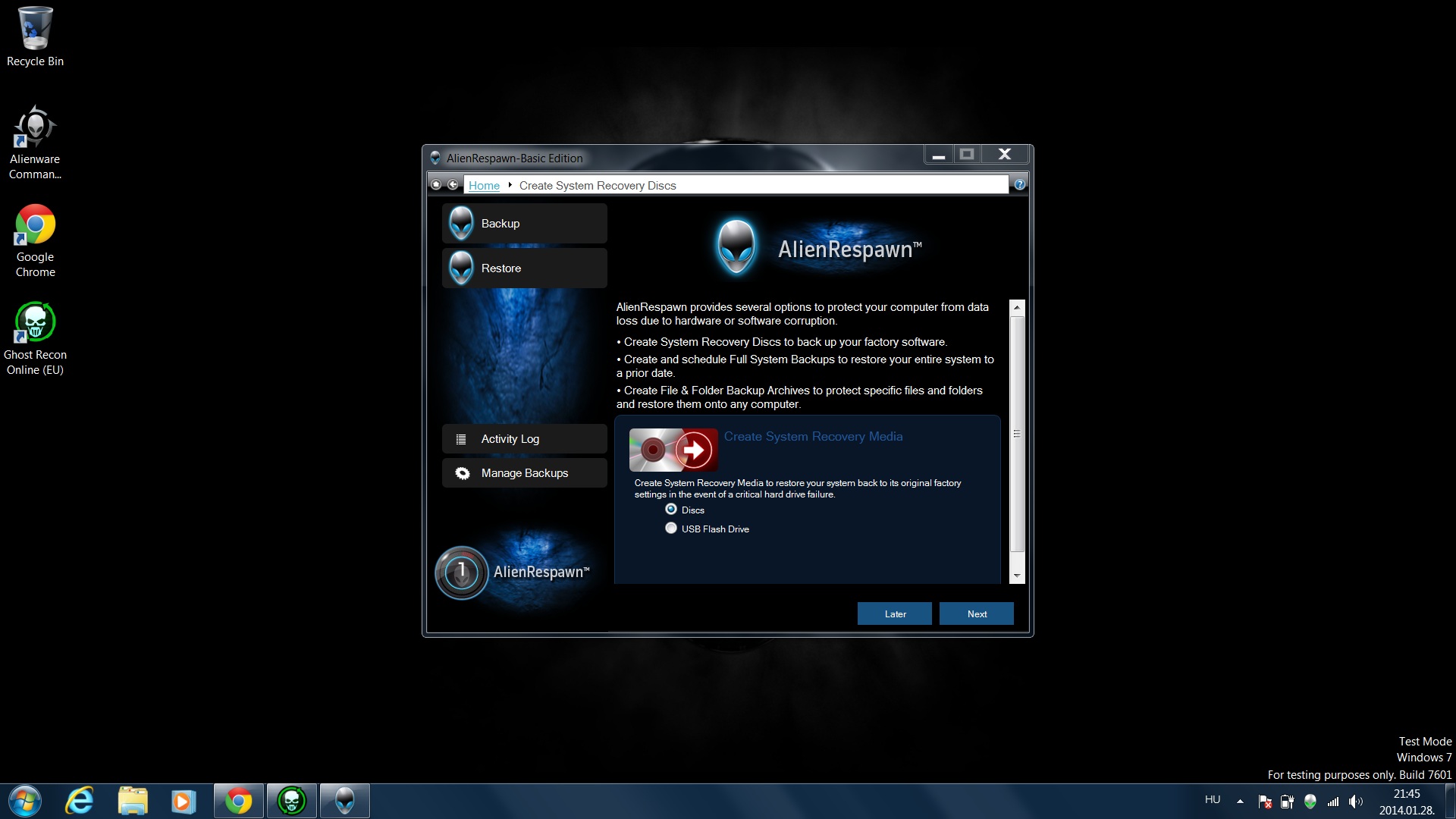
Task: Click the list icon beside Activity Log
Action: 460,439
